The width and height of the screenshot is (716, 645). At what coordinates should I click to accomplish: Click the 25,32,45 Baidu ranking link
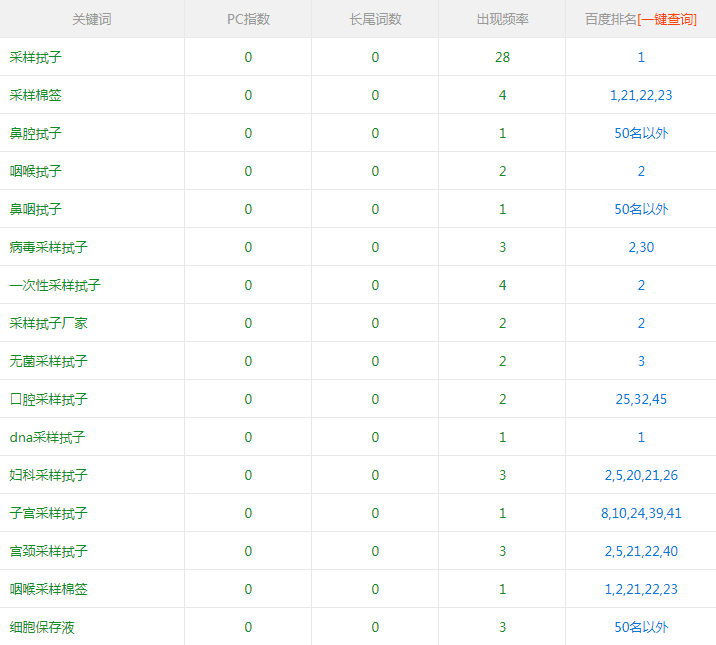[x=641, y=399]
